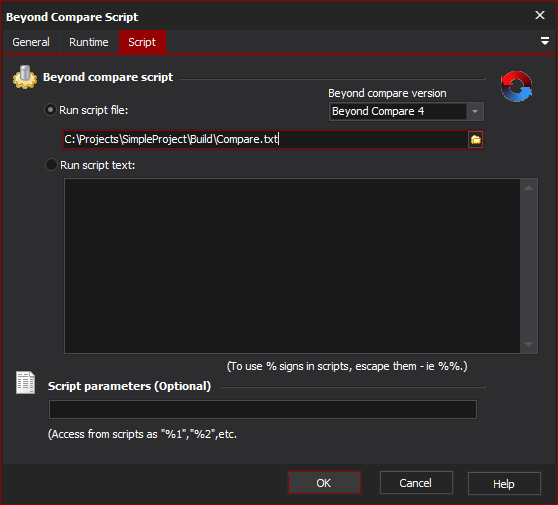This screenshot has height=505, width=558.
Task: Click the '(To use % signs in scripts' hint
Action: [347, 366]
